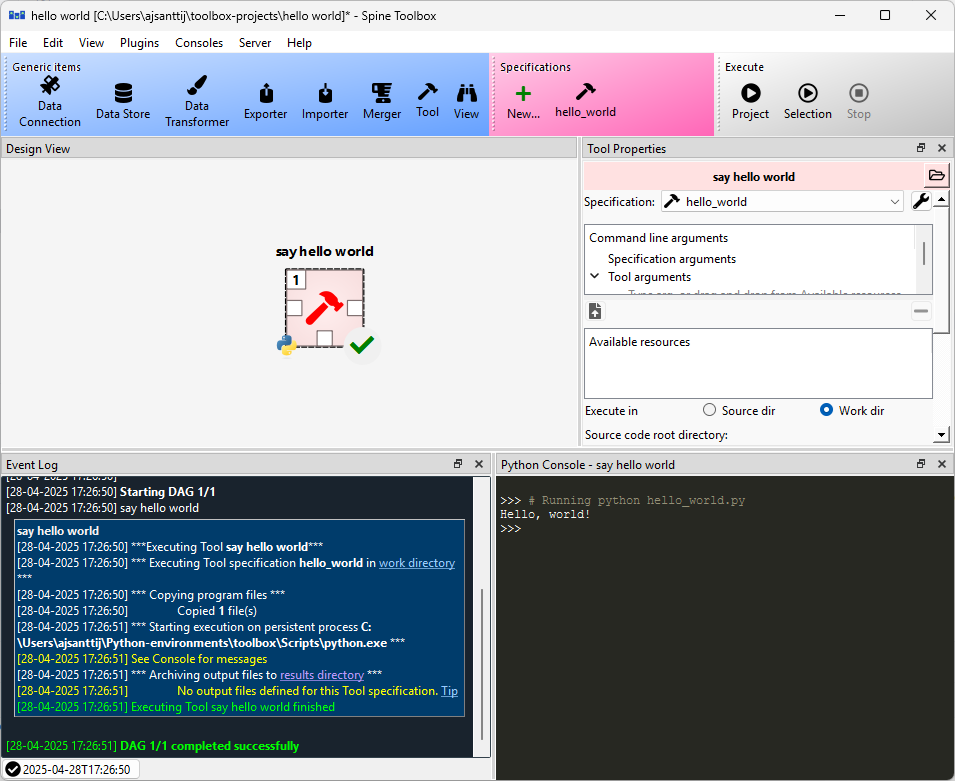The image size is (955, 781).
Task: Click the rank number 1 on tool item
Action: click(x=295, y=280)
